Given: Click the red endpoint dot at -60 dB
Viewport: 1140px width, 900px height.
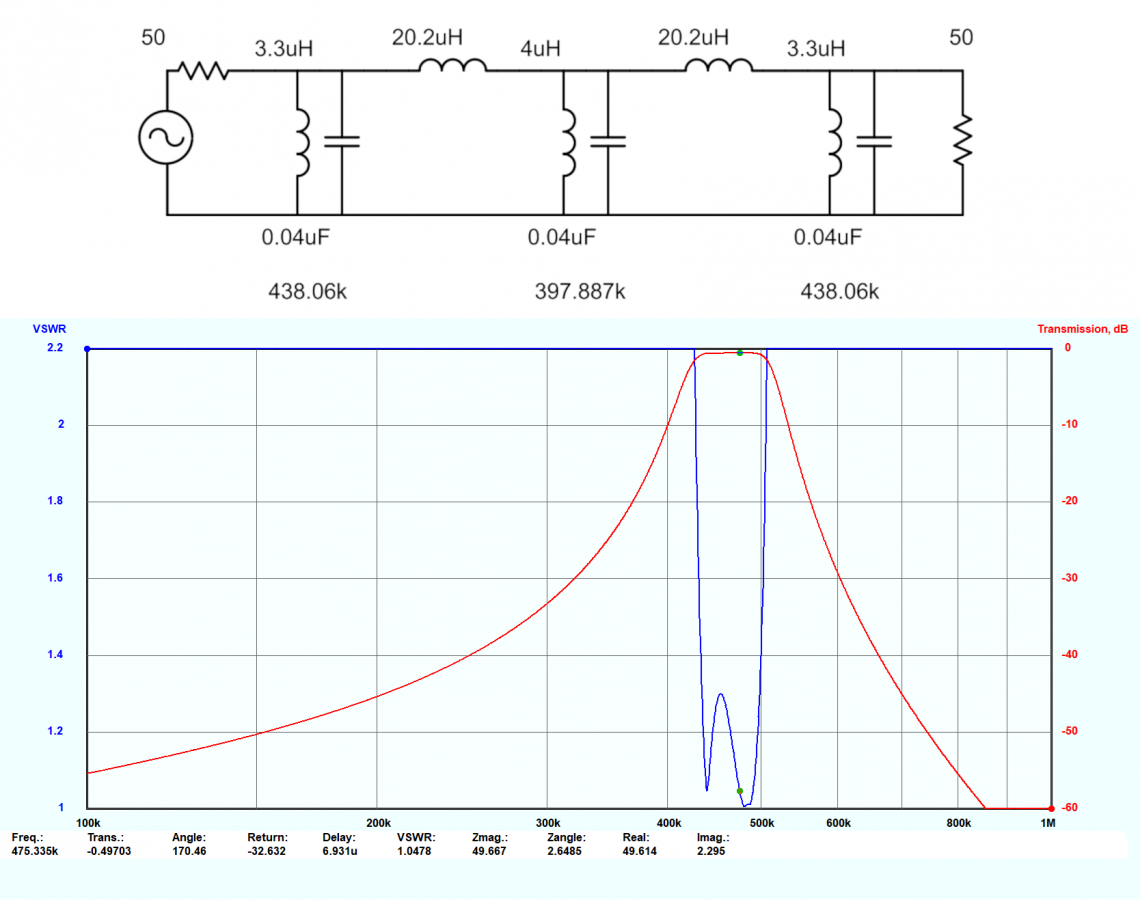Looking at the screenshot, I should pyautogui.click(x=1051, y=808).
